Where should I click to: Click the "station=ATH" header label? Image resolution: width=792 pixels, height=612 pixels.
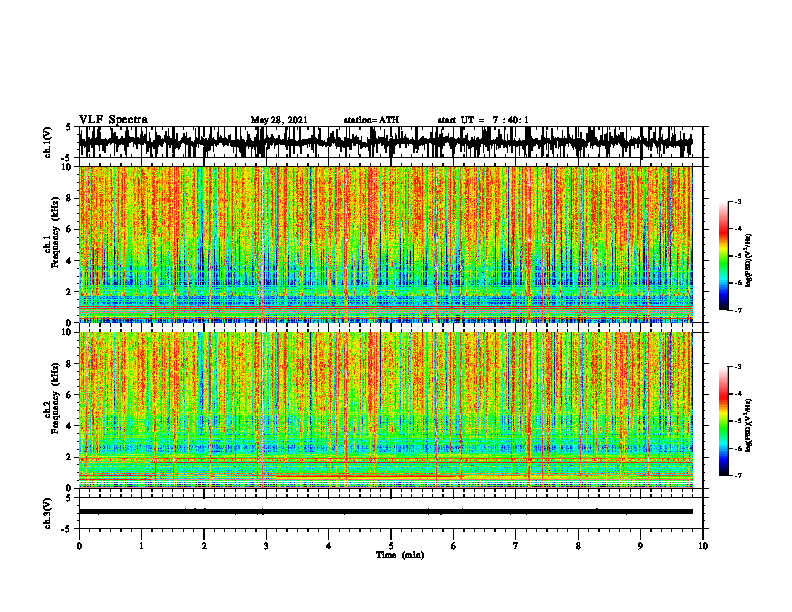point(371,120)
